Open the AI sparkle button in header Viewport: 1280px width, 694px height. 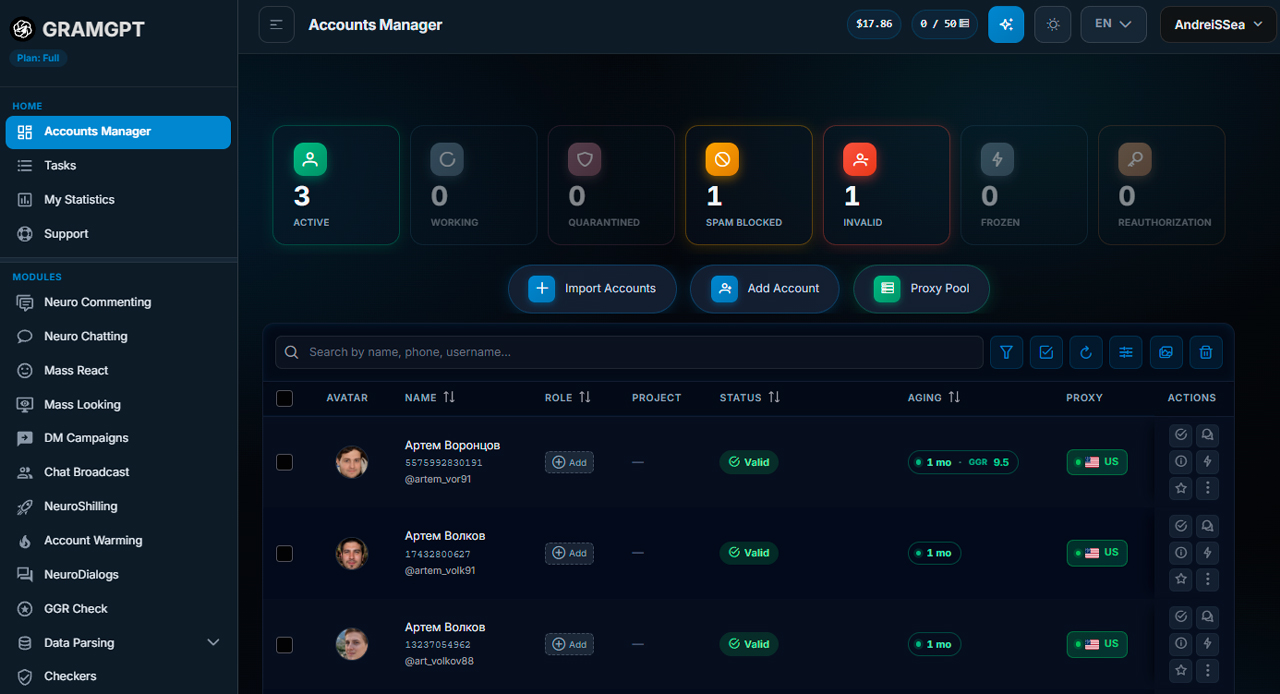point(1006,24)
